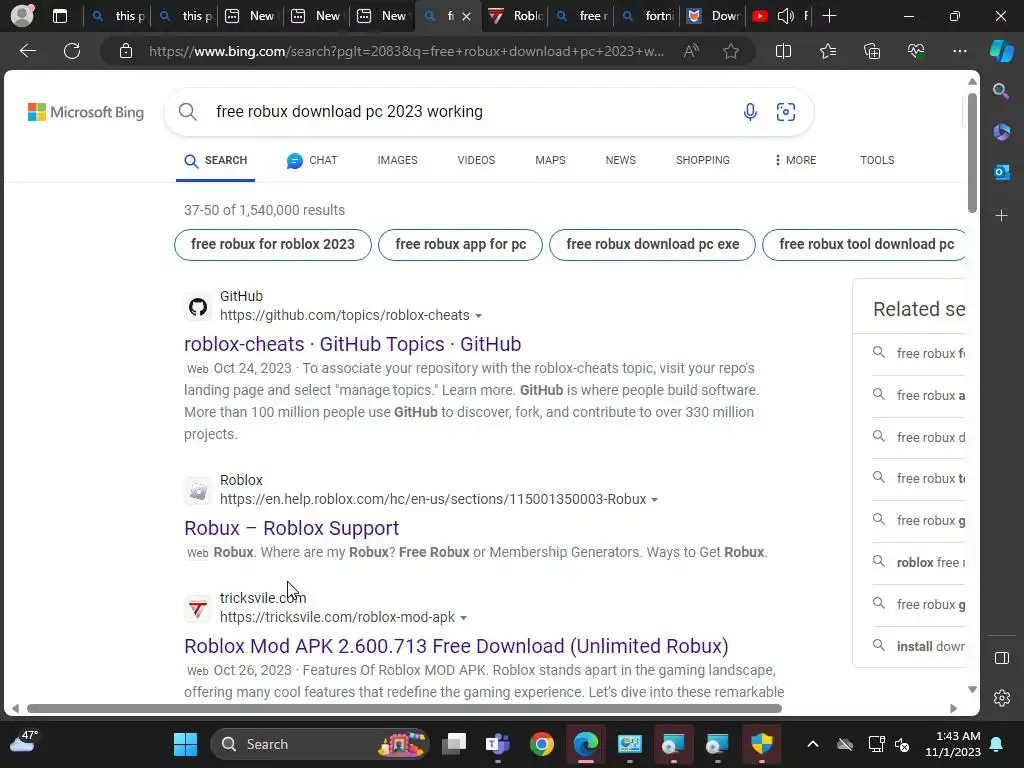Open Collections
Viewport: 1024px width, 768px height.
[x=872, y=51]
